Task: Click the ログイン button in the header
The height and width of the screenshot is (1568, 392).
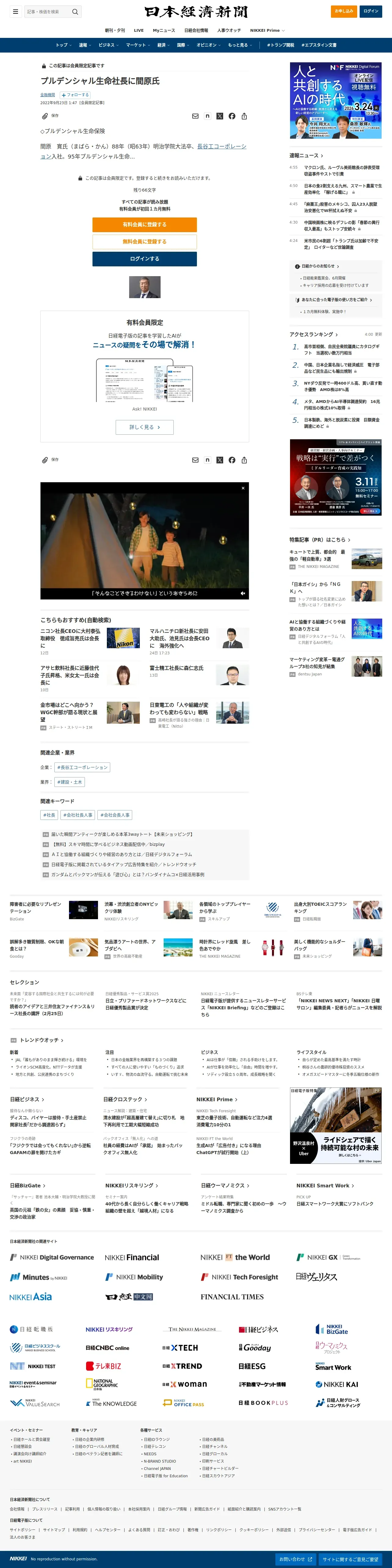Action: [x=371, y=11]
